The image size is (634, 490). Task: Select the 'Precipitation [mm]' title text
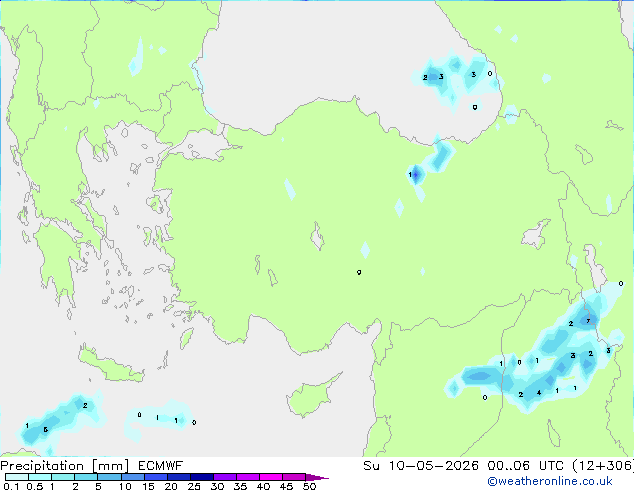(x=65, y=466)
